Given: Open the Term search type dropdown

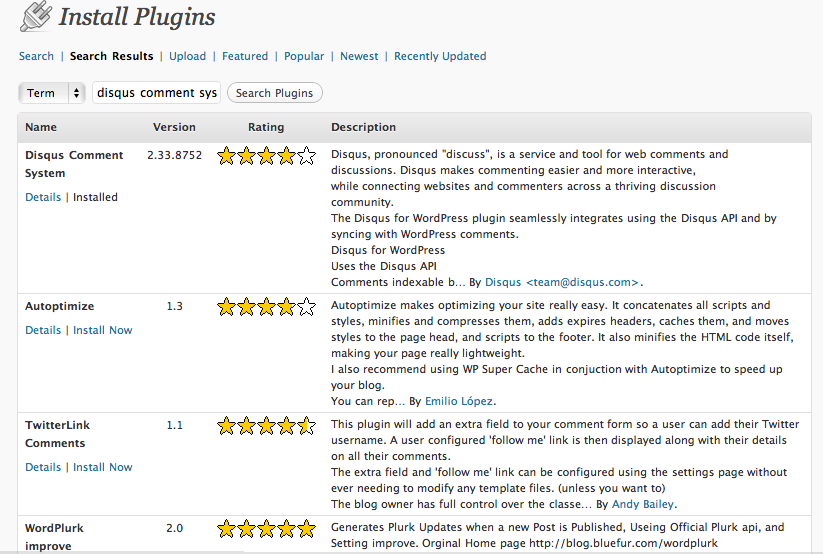Looking at the screenshot, I should coord(52,93).
